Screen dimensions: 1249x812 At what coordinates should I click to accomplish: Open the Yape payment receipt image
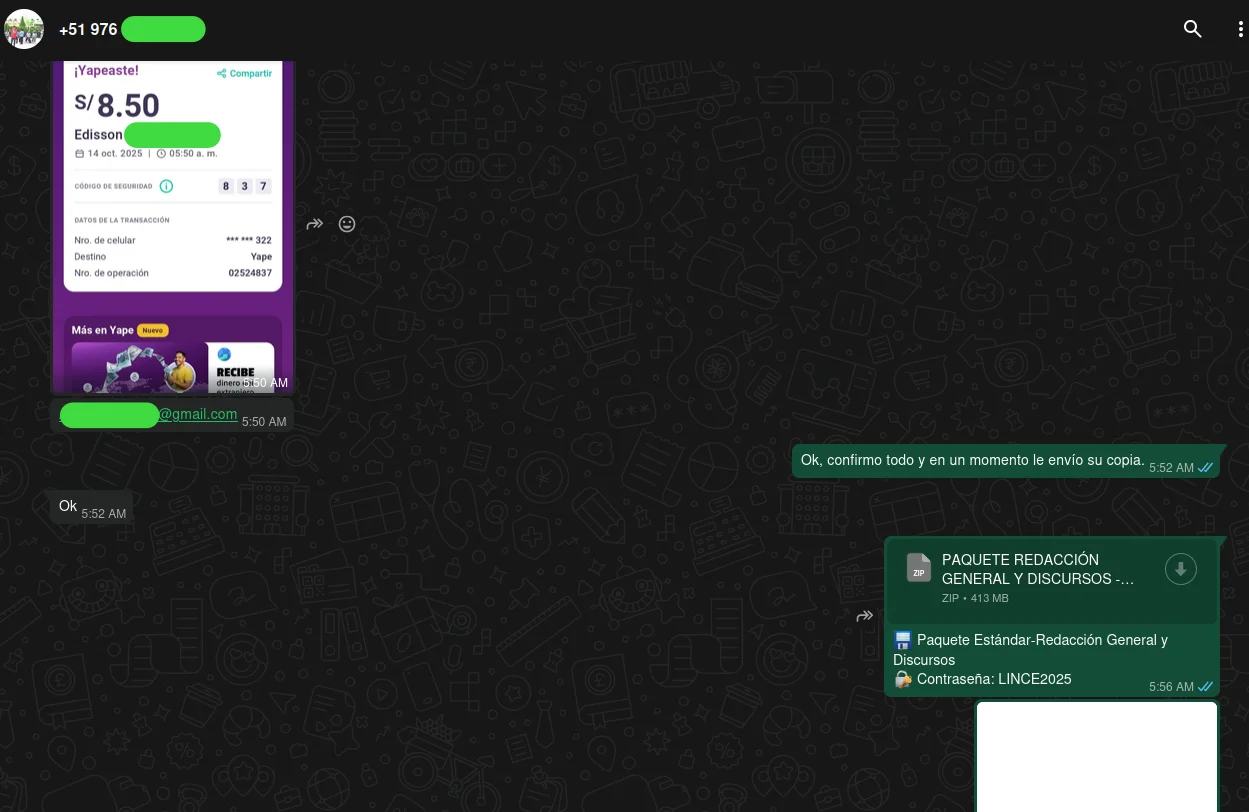pos(173,220)
